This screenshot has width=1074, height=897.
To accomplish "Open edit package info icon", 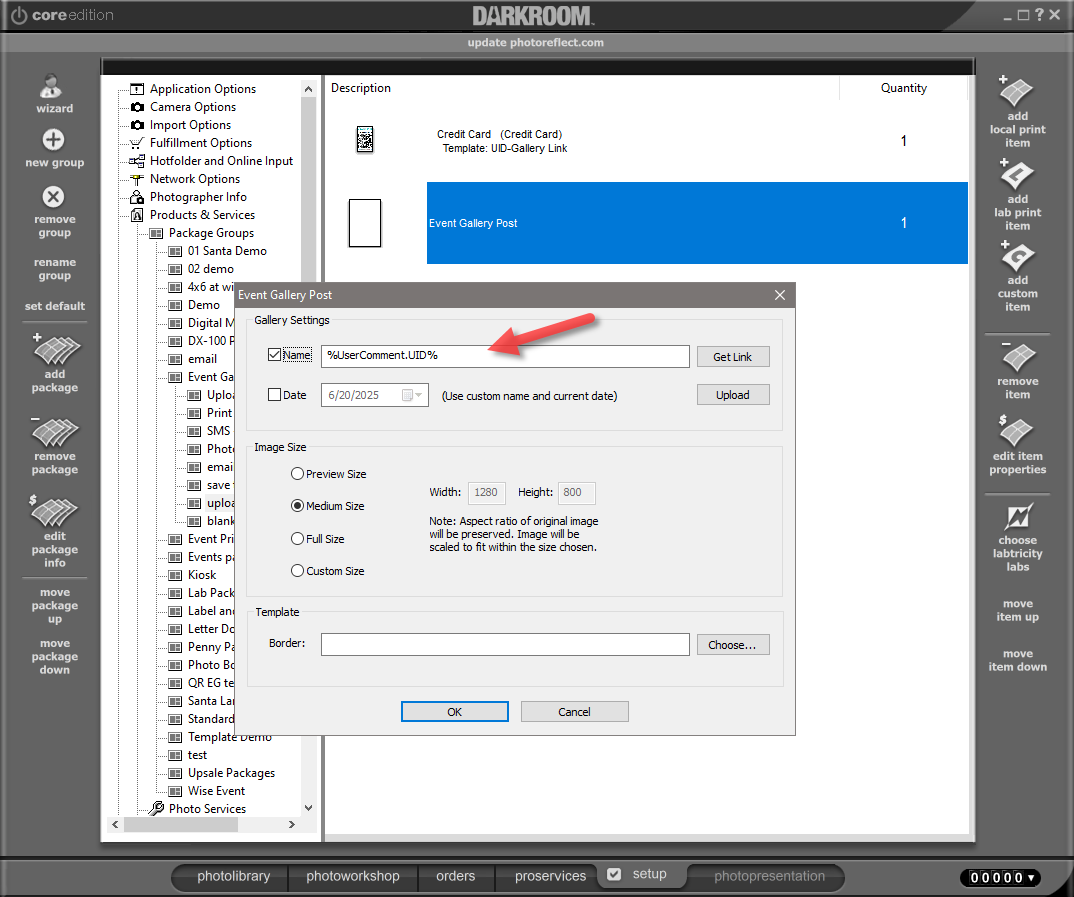I will [x=54, y=511].
